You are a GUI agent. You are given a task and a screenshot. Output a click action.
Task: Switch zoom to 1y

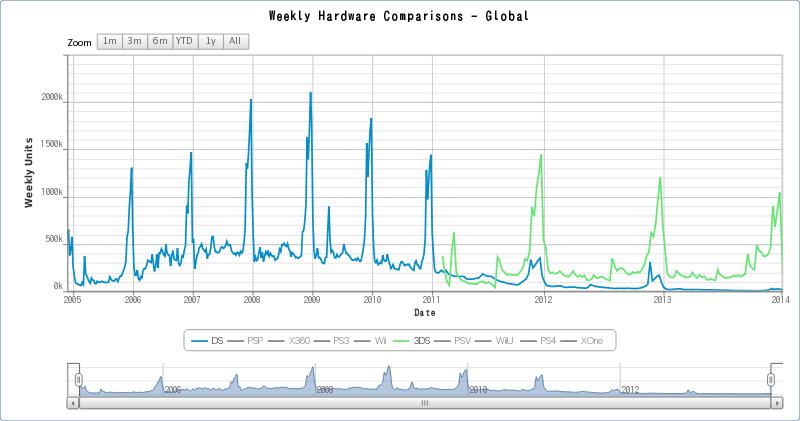(x=211, y=41)
